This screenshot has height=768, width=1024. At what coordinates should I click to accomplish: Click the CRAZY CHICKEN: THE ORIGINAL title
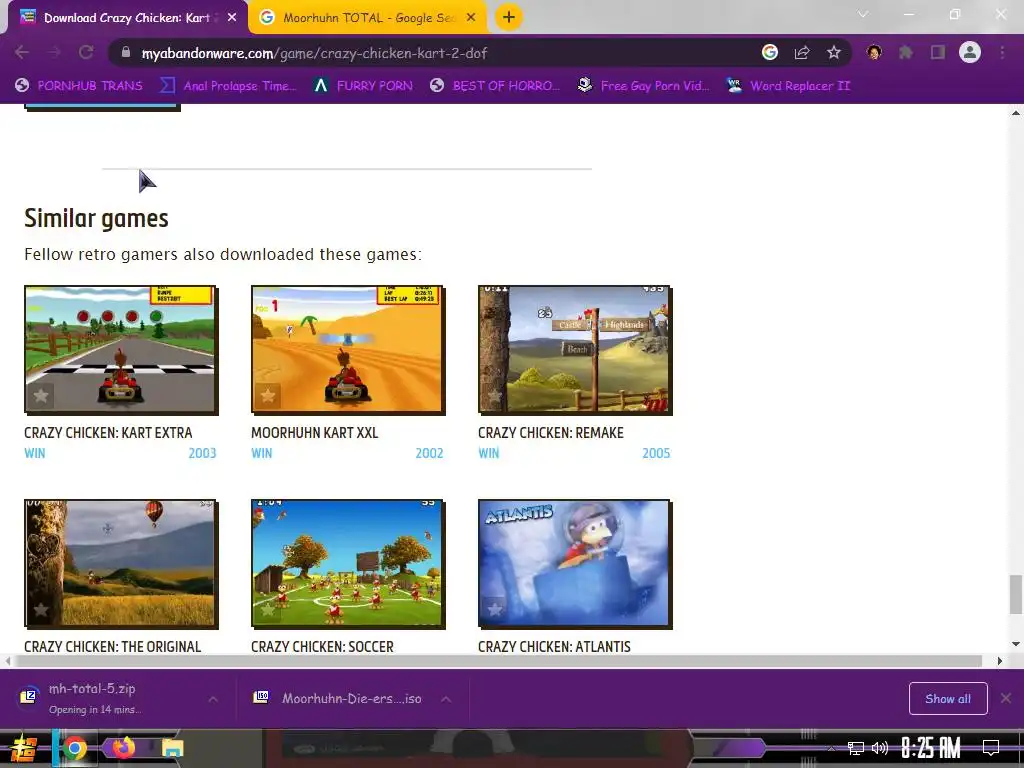tap(112, 647)
